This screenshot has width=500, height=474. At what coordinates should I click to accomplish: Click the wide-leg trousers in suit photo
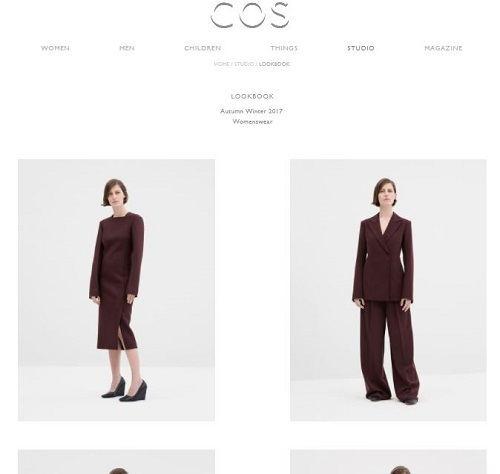tap(389, 350)
